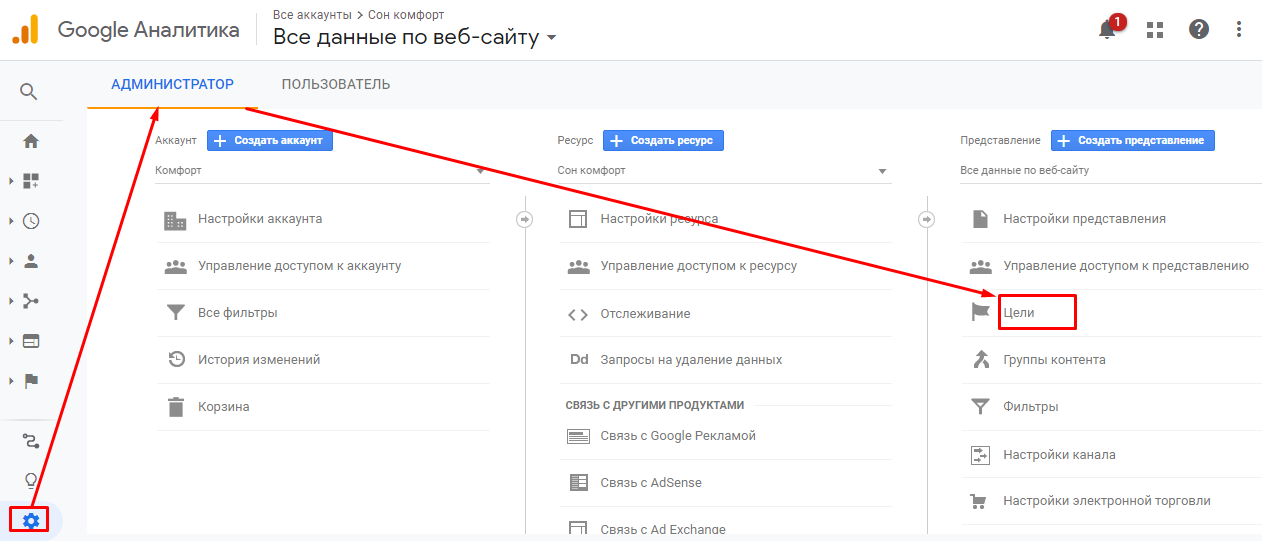Open the Admin gear icon
1262x541 pixels.
pyautogui.click(x=31, y=520)
